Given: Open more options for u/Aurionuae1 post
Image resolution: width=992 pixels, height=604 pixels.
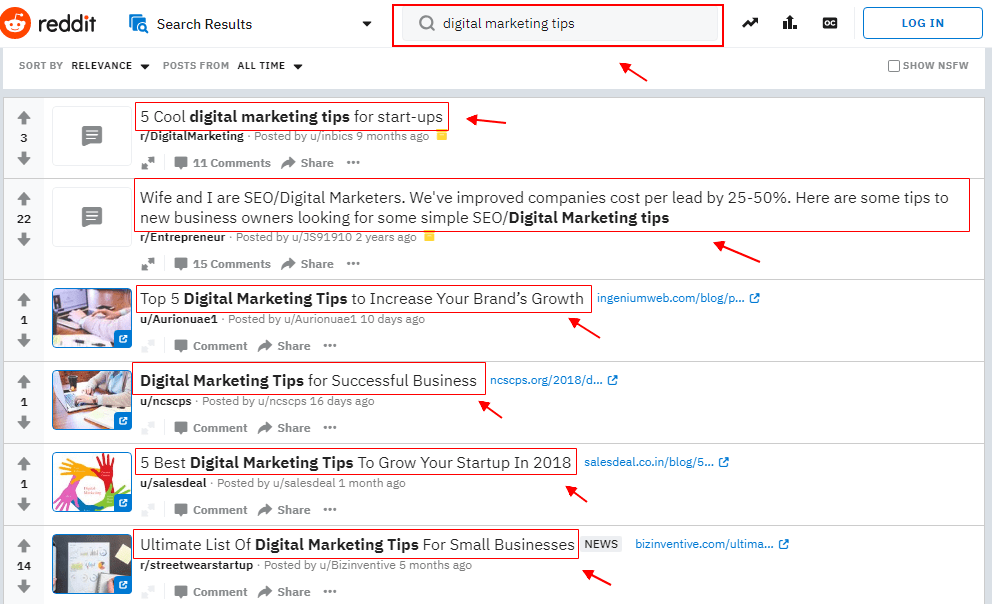Looking at the screenshot, I should pos(330,345).
